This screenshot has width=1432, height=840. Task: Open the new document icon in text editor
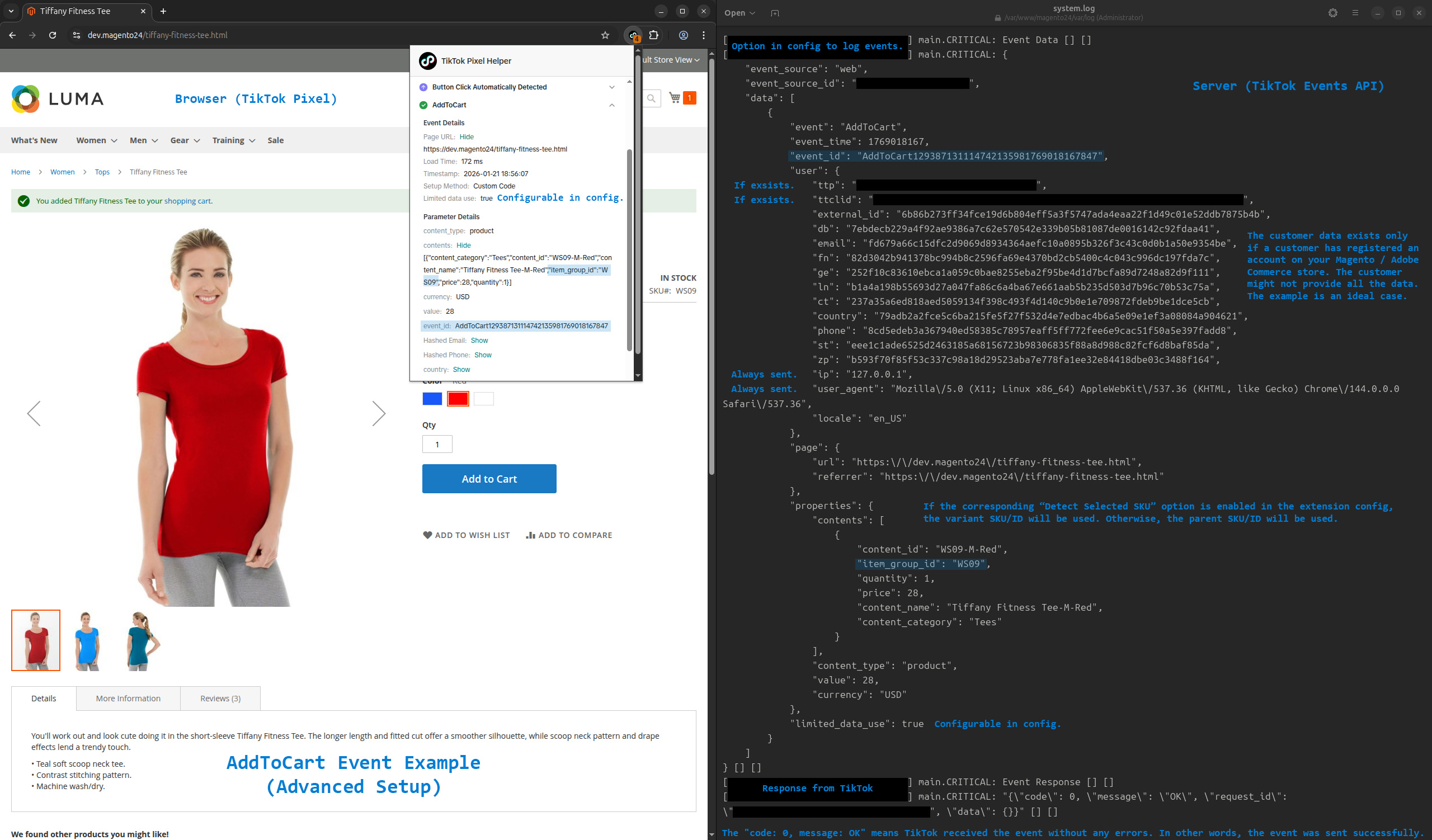tap(775, 13)
